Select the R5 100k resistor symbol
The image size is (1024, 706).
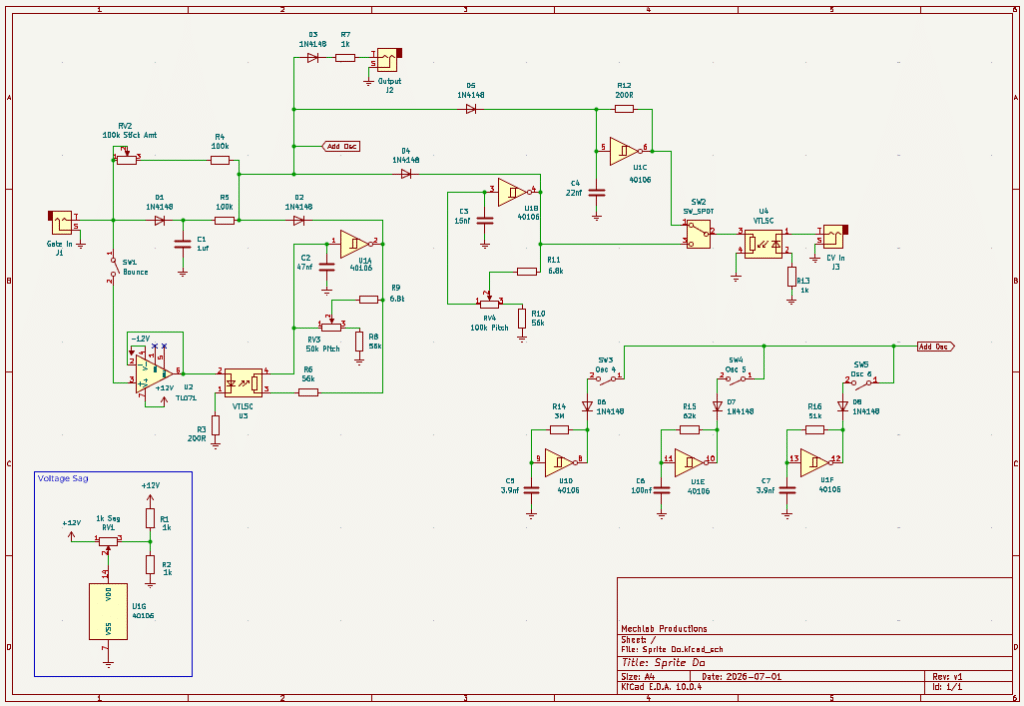click(224, 220)
